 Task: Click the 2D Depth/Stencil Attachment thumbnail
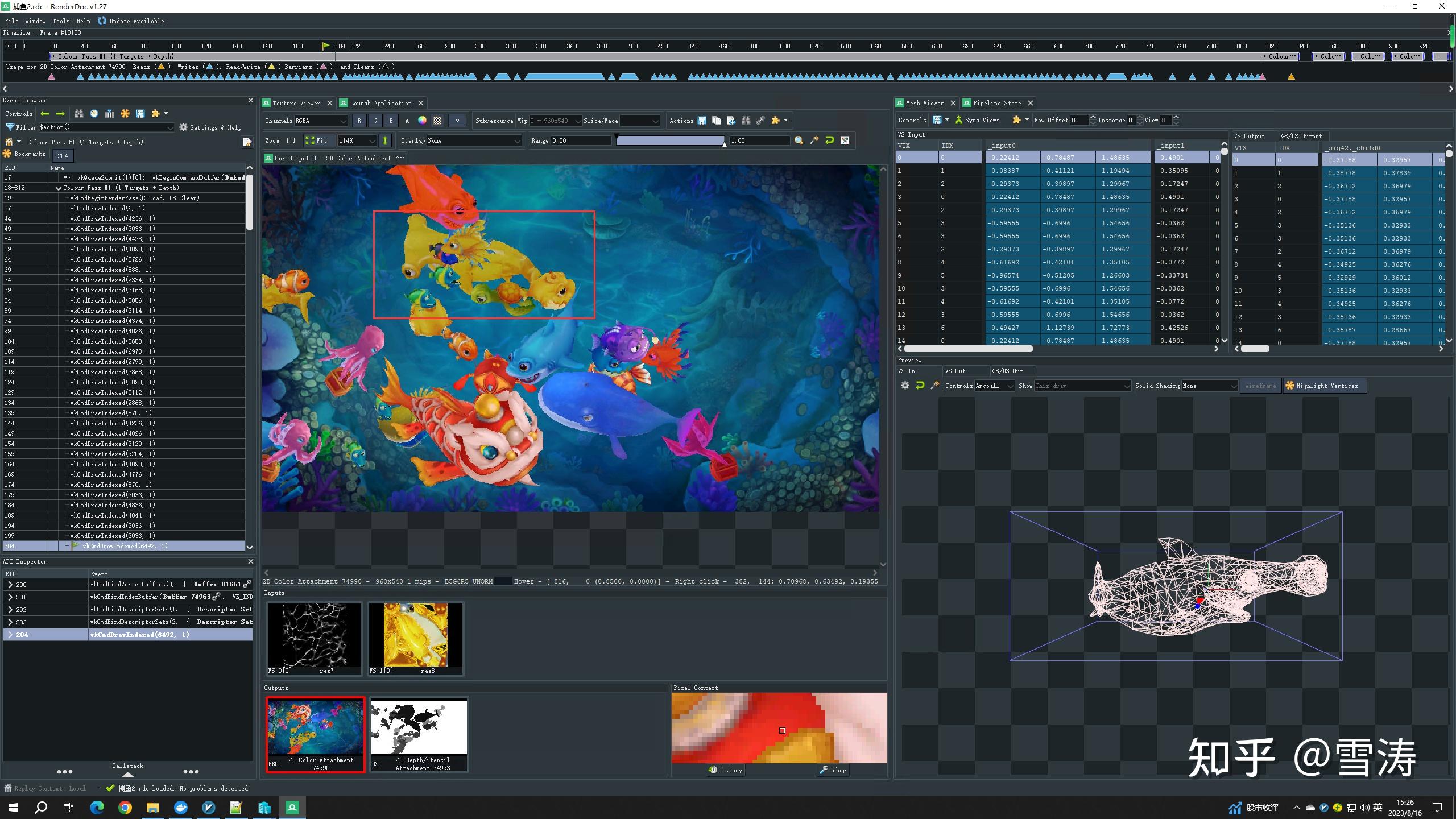[x=418, y=730]
